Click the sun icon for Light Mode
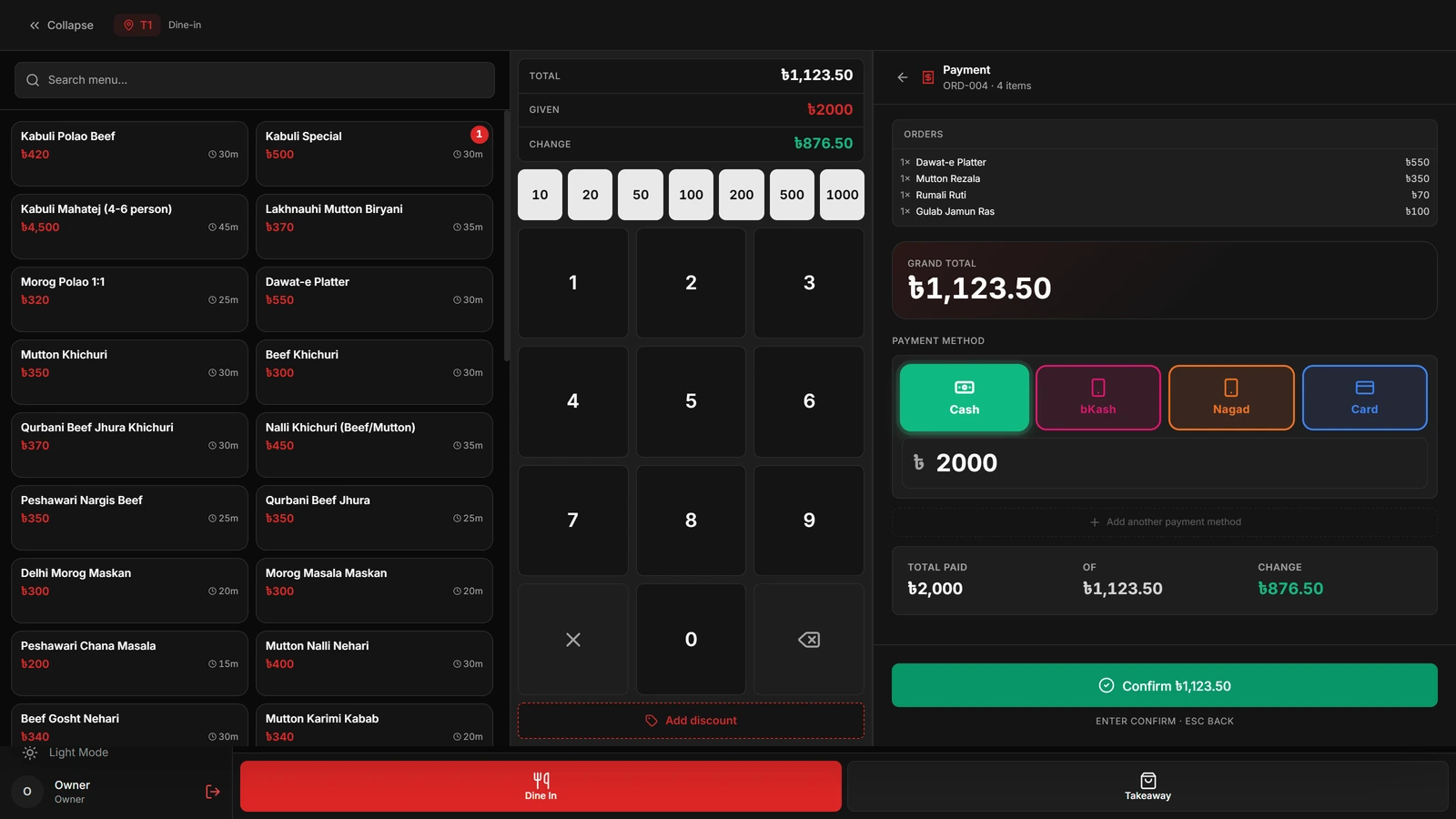 tap(30, 753)
